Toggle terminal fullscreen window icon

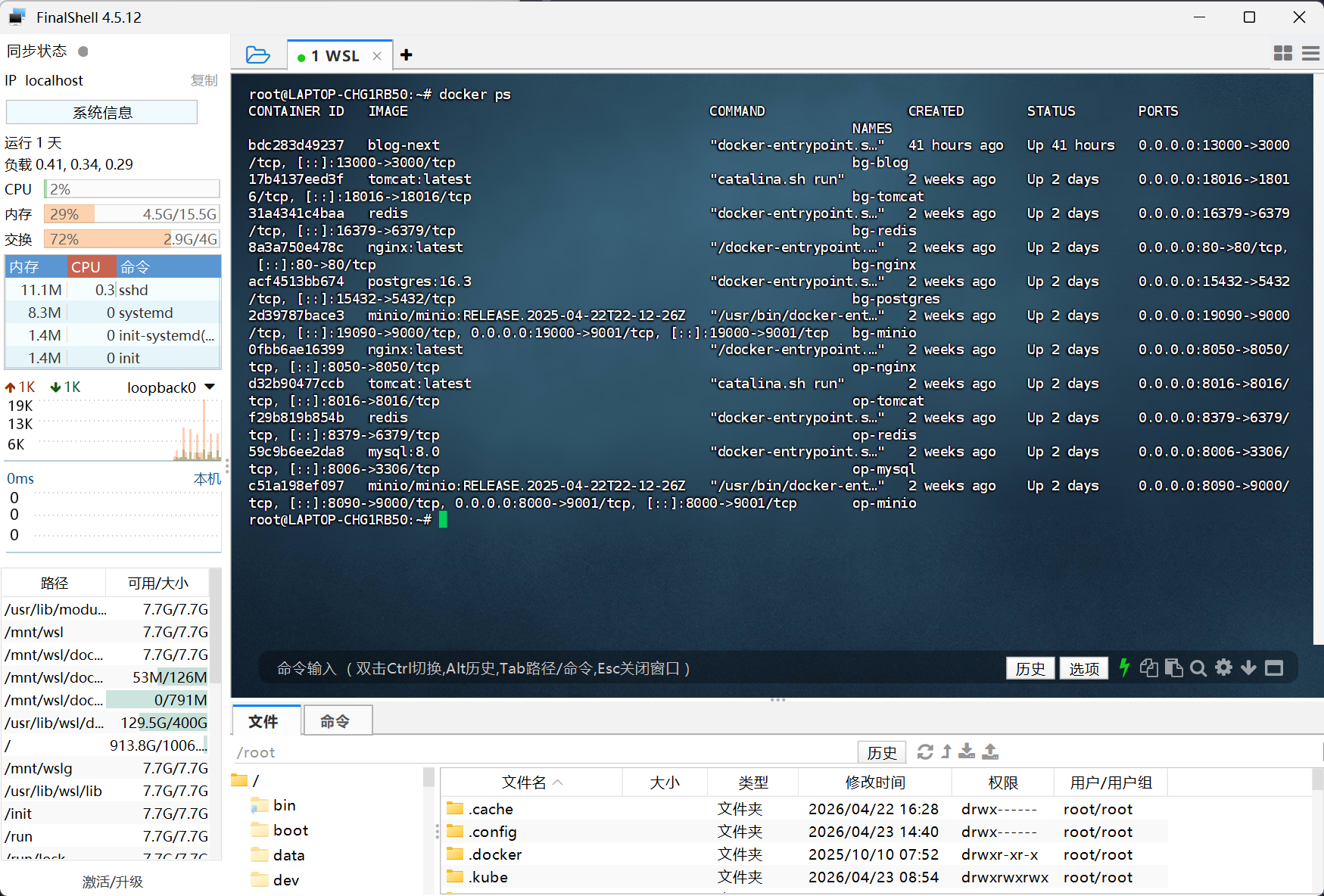point(1275,667)
